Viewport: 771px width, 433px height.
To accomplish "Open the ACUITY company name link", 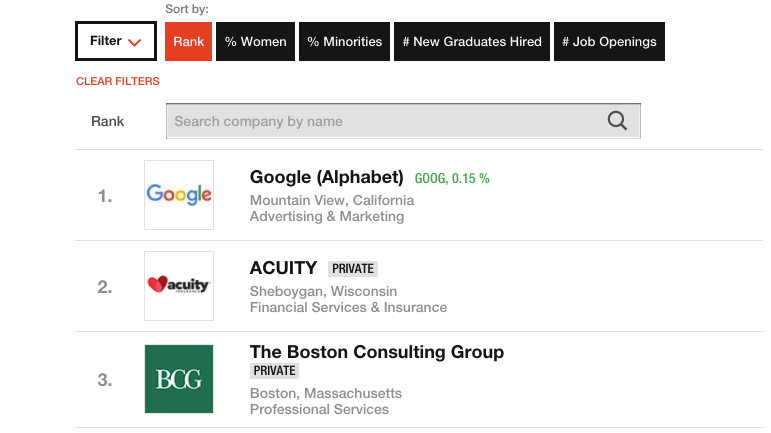I will pyautogui.click(x=283, y=268).
